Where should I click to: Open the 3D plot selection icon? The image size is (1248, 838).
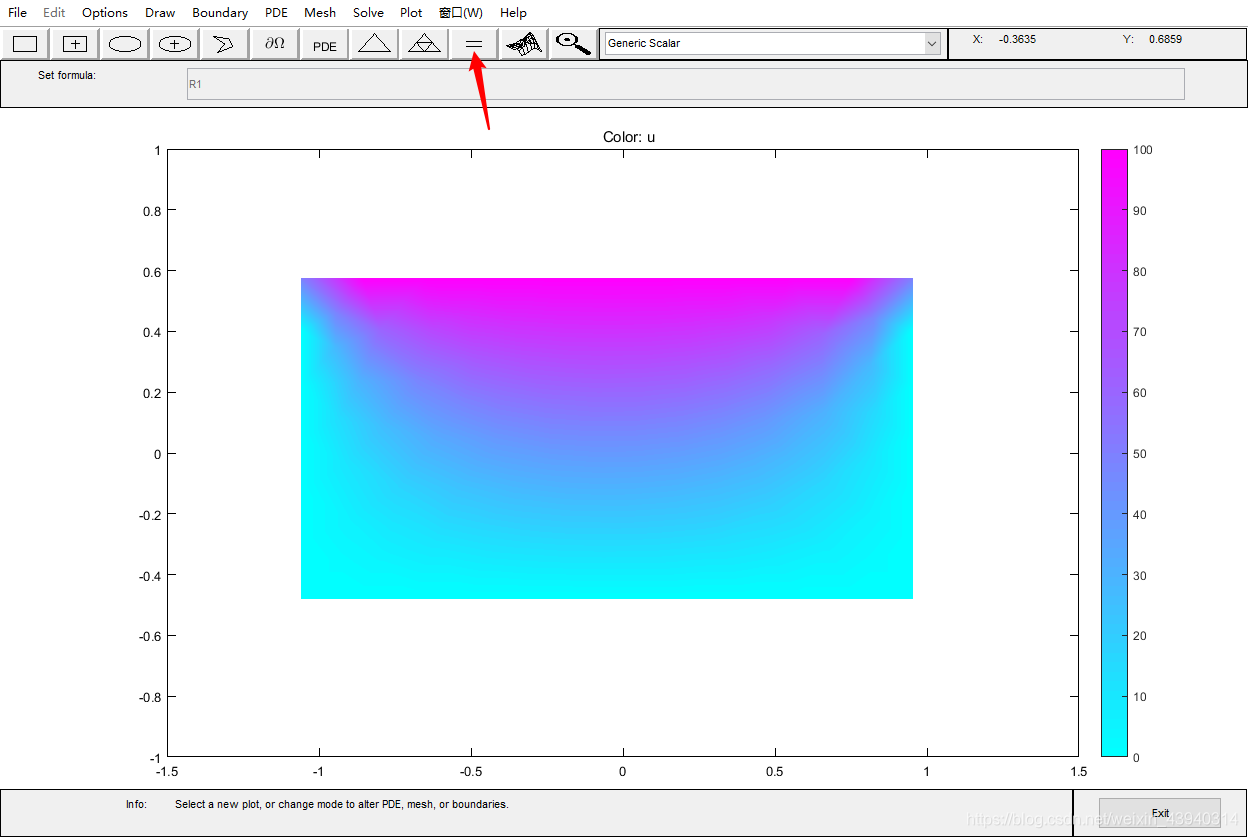coord(524,44)
